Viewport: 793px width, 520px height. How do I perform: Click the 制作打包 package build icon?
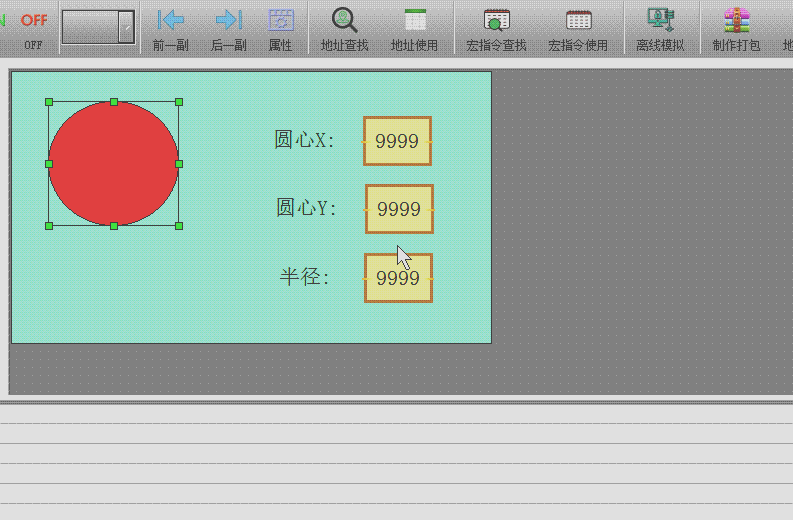pos(736,20)
